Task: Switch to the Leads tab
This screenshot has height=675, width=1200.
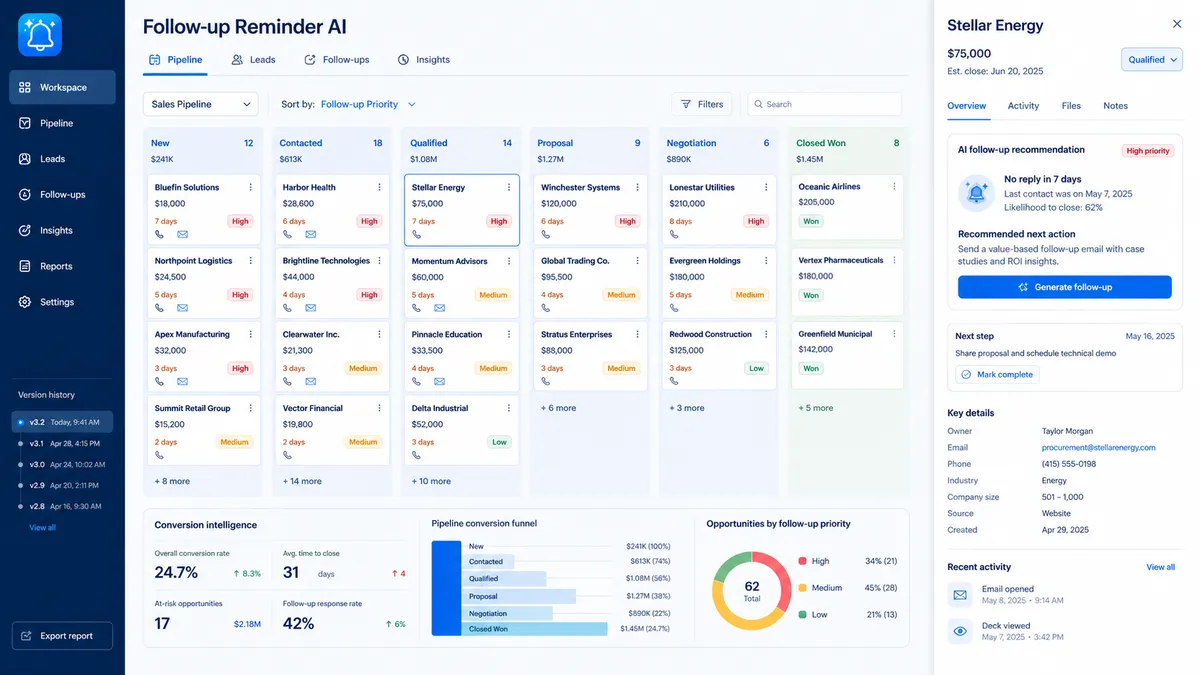Action: (x=253, y=60)
